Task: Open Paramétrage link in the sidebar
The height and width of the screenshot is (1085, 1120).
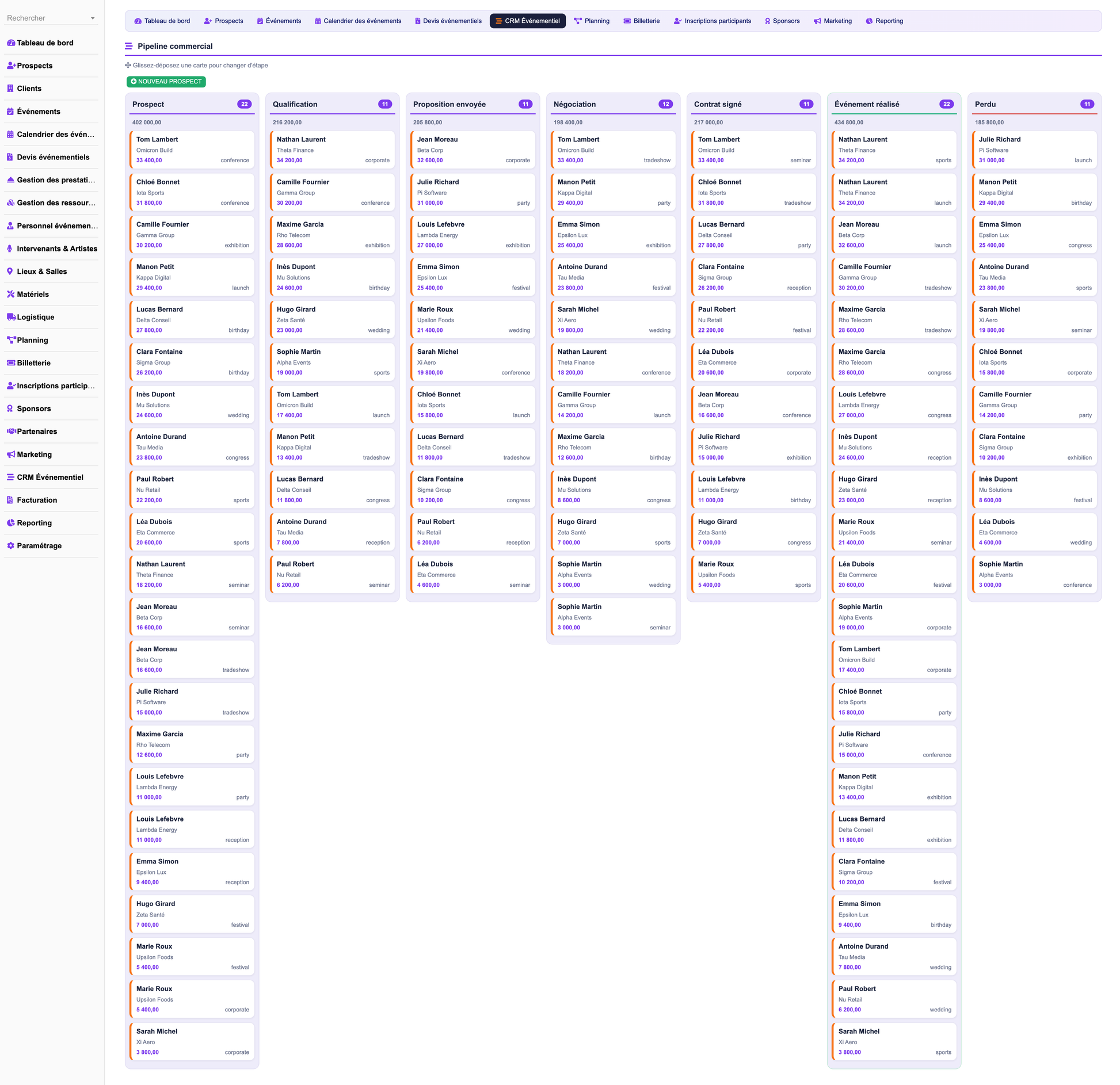Action: pos(51,545)
